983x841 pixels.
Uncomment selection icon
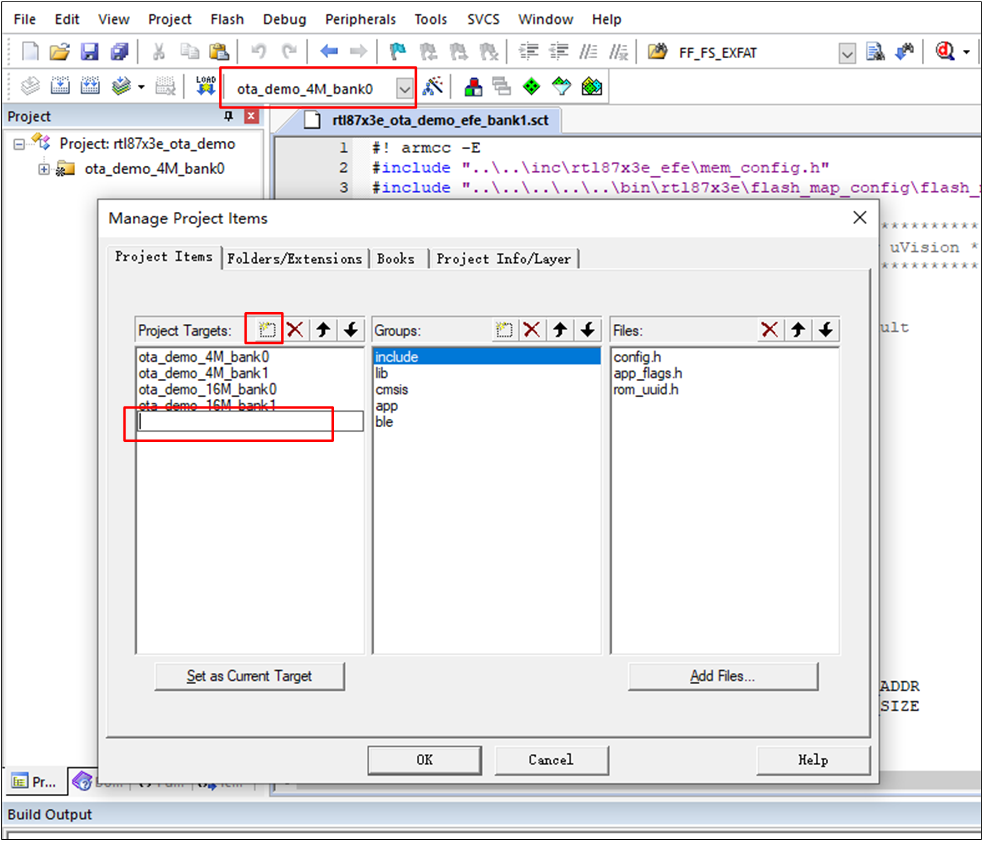(x=618, y=51)
